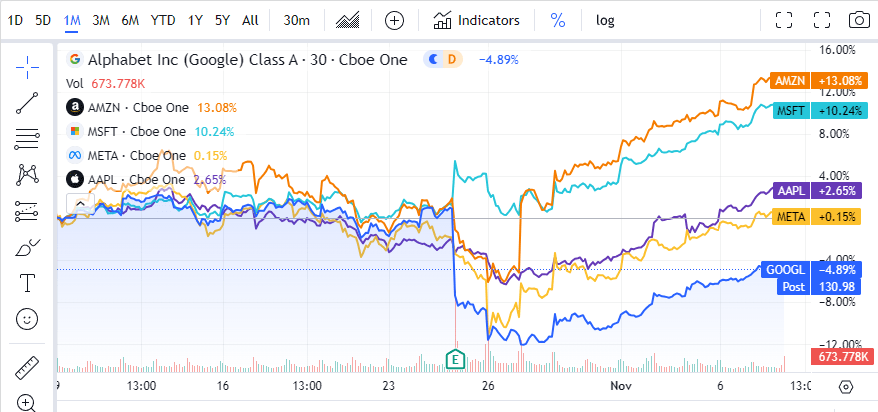The image size is (878, 412).
Task: Select the brush drawing tool
Action: 27,247
